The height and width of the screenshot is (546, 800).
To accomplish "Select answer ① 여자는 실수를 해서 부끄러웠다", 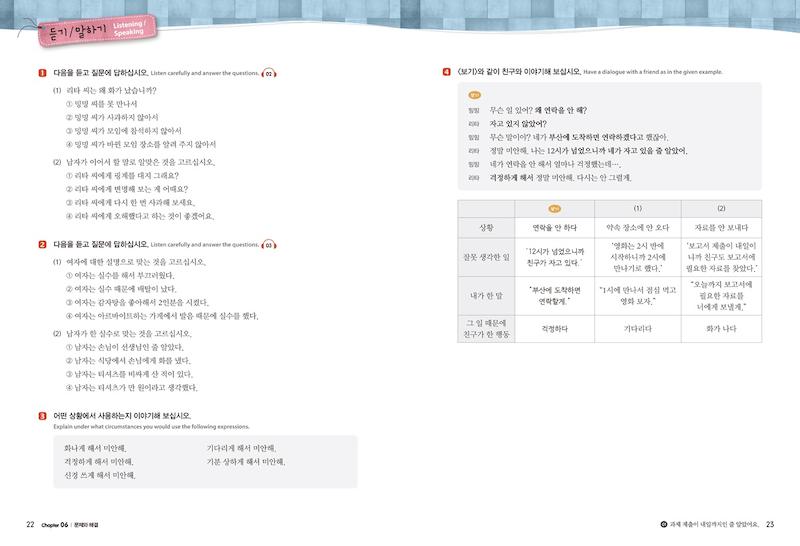I will tap(120, 276).
